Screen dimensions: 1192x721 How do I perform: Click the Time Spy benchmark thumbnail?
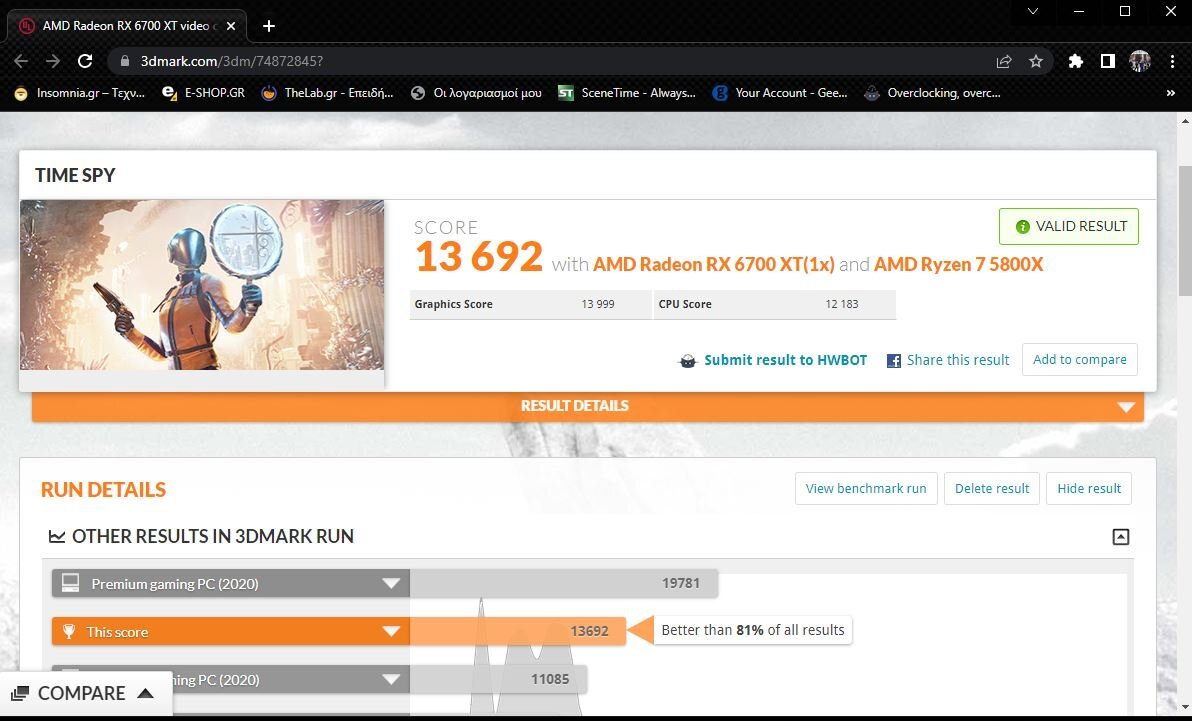pos(202,285)
